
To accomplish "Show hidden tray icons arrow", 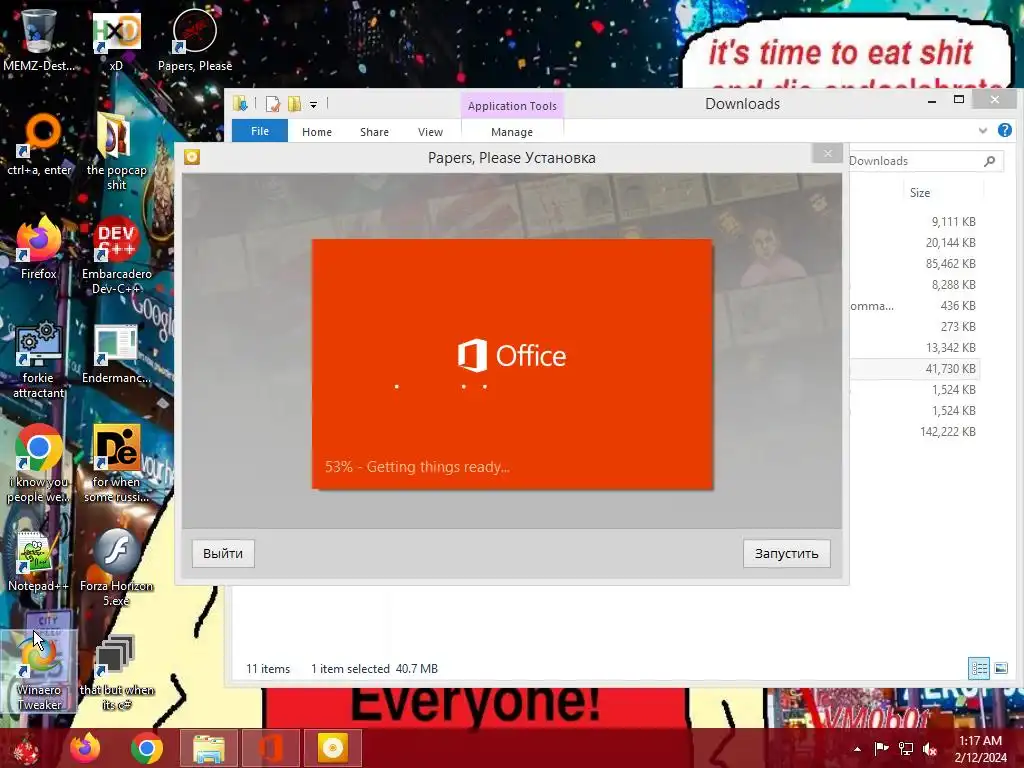I will [857, 749].
